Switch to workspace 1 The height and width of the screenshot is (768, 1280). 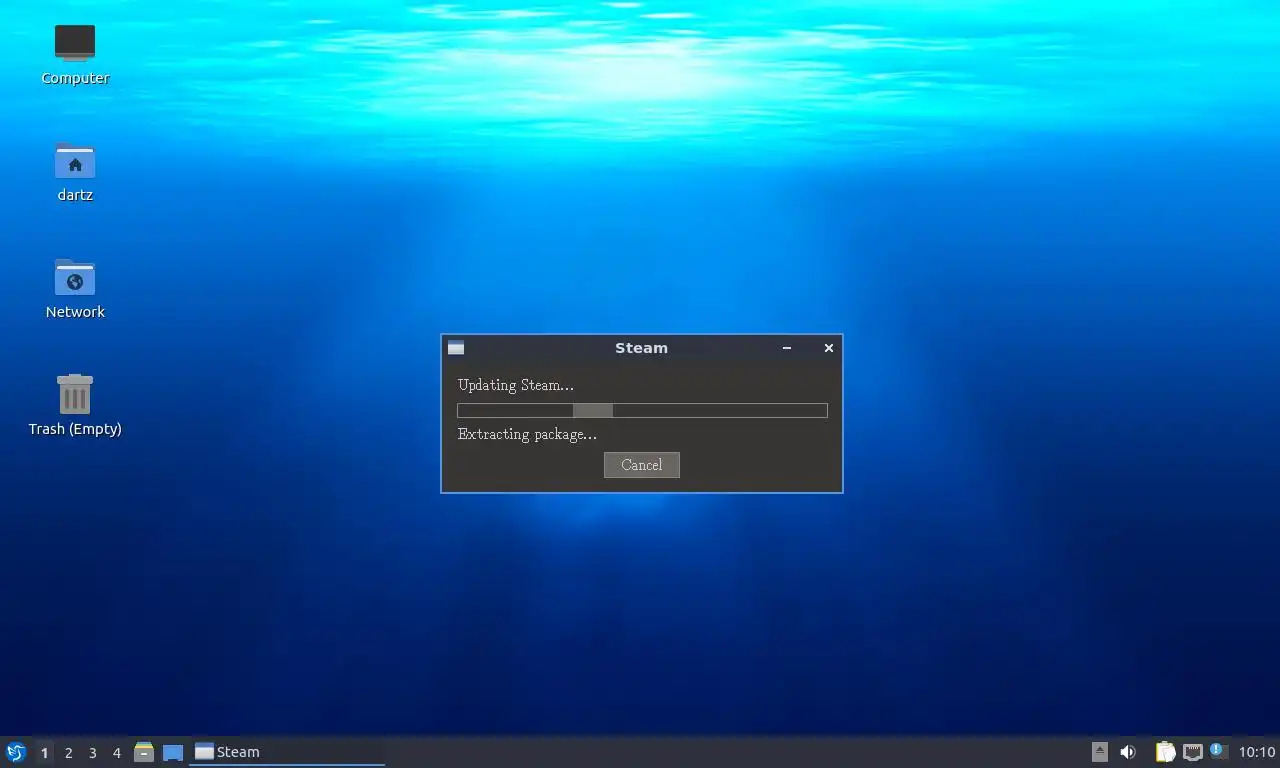point(44,753)
